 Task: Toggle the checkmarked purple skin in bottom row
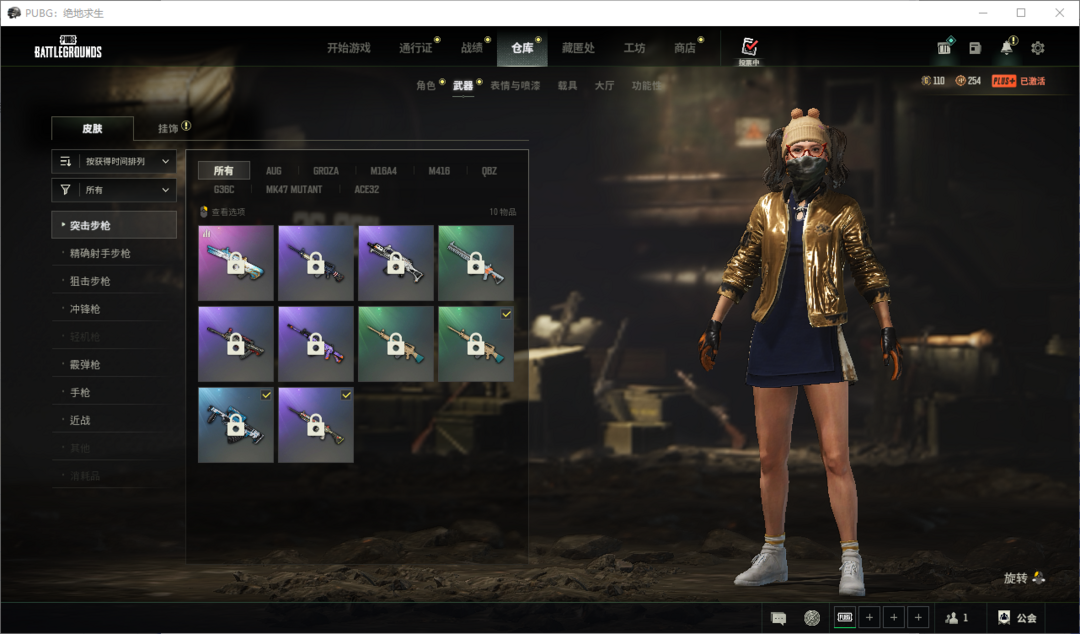(x=316, y=425)
